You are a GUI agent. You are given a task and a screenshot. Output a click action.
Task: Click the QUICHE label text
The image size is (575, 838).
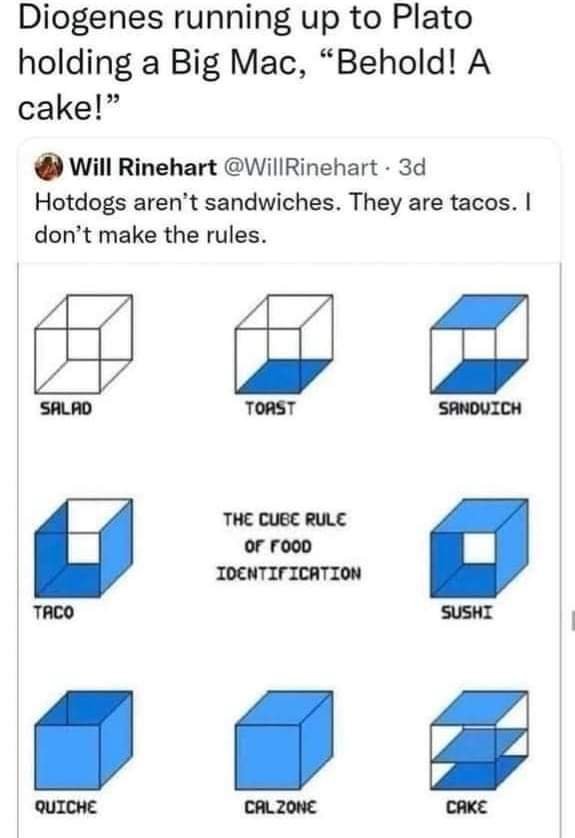point(66,806)
